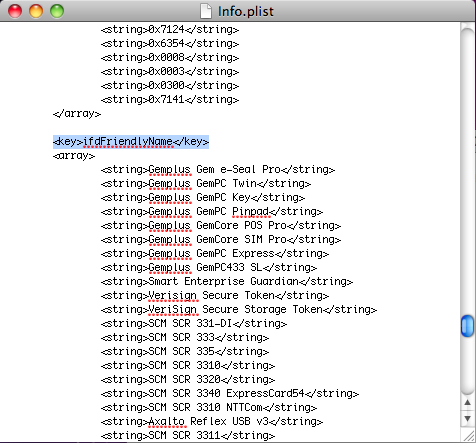This screenshot has height=443, width=476.
Task: Click the blue vertical scrollbar thumb
Action: click(467, 326)
